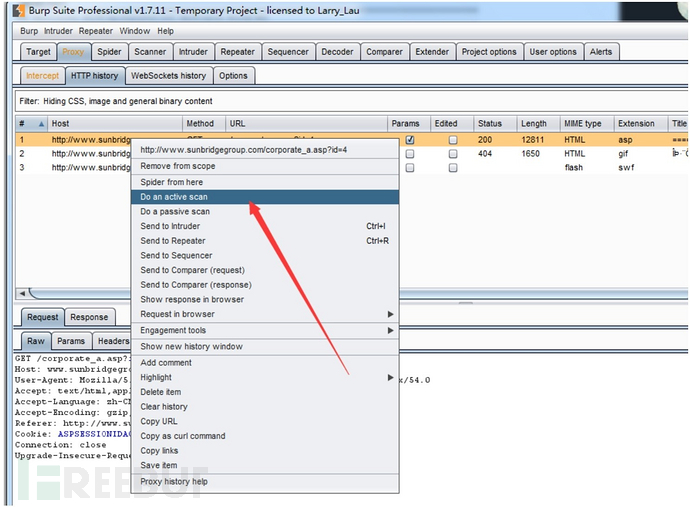Viewport: 690px width, 507px height.
Task: Switch to WebSockets history sub-tab
Action: click(169, 76)
